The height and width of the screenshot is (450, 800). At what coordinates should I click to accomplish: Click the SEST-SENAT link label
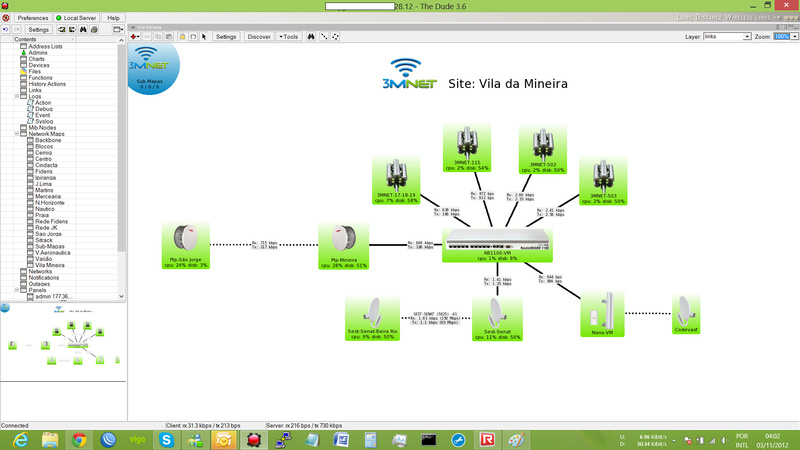coord(435,318)
